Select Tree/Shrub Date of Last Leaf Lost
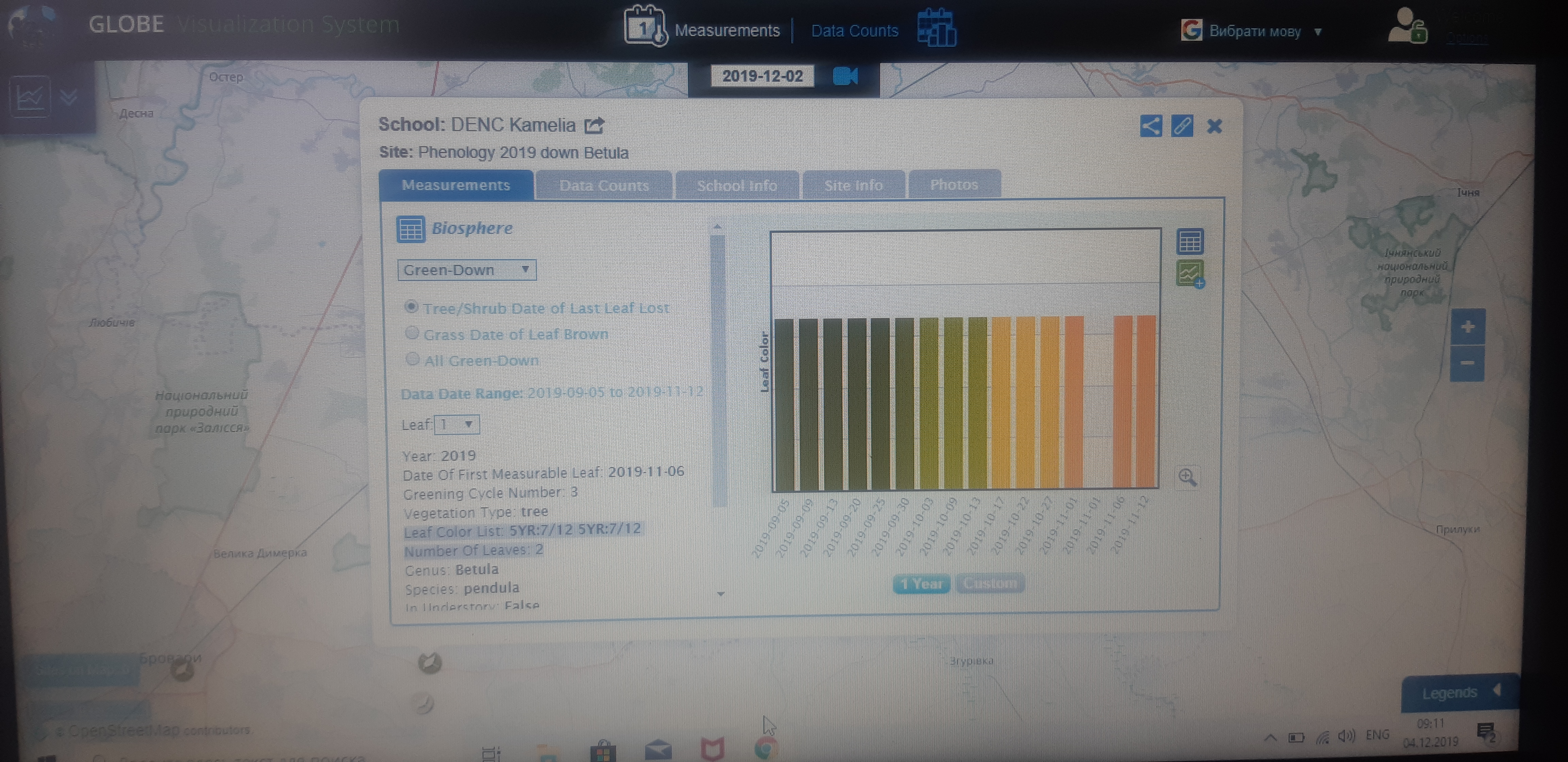This screenshot has width=1568, height=762. [411, 307]
